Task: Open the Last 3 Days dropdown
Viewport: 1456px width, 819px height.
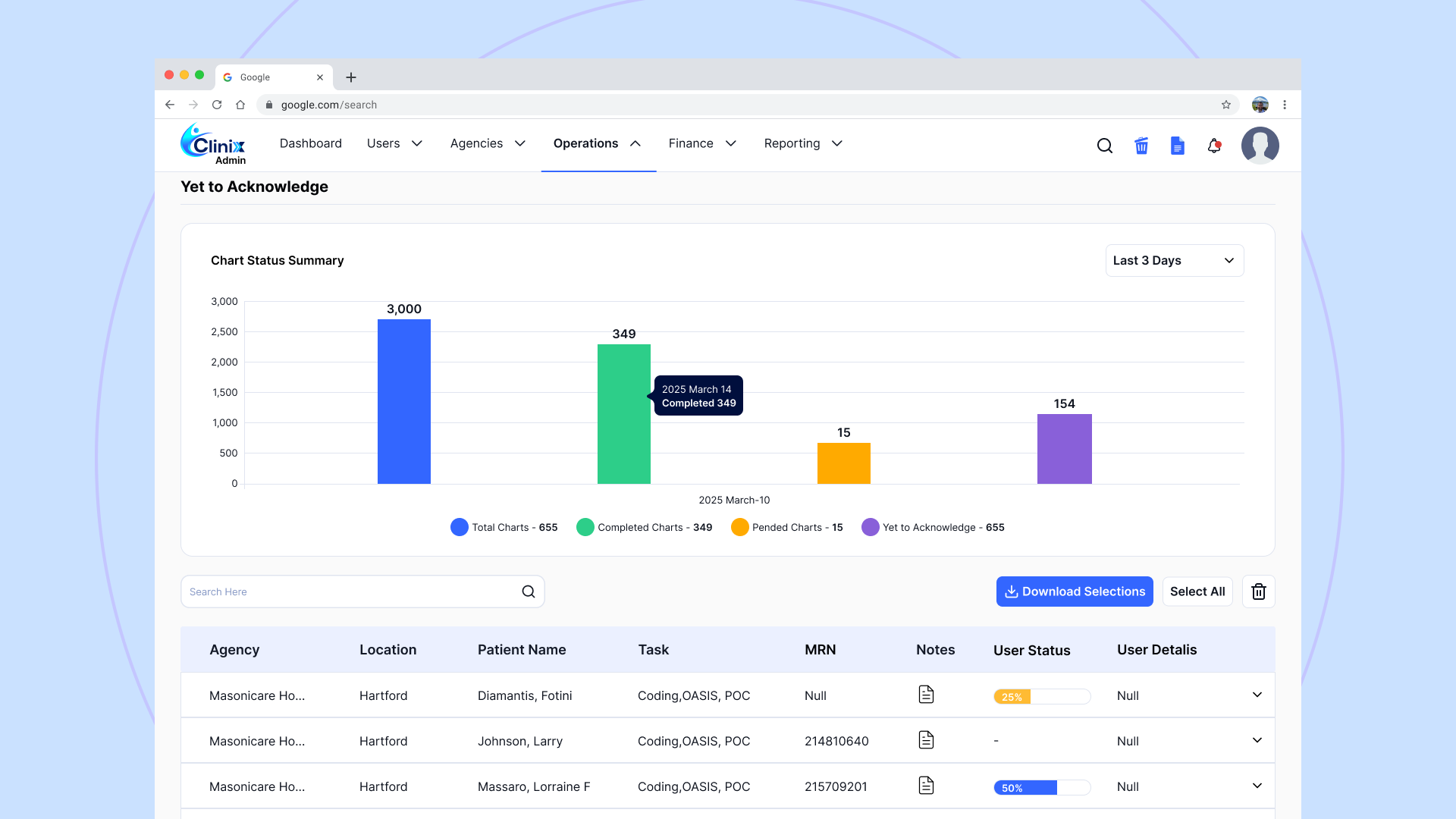Action: (1174, 260)
